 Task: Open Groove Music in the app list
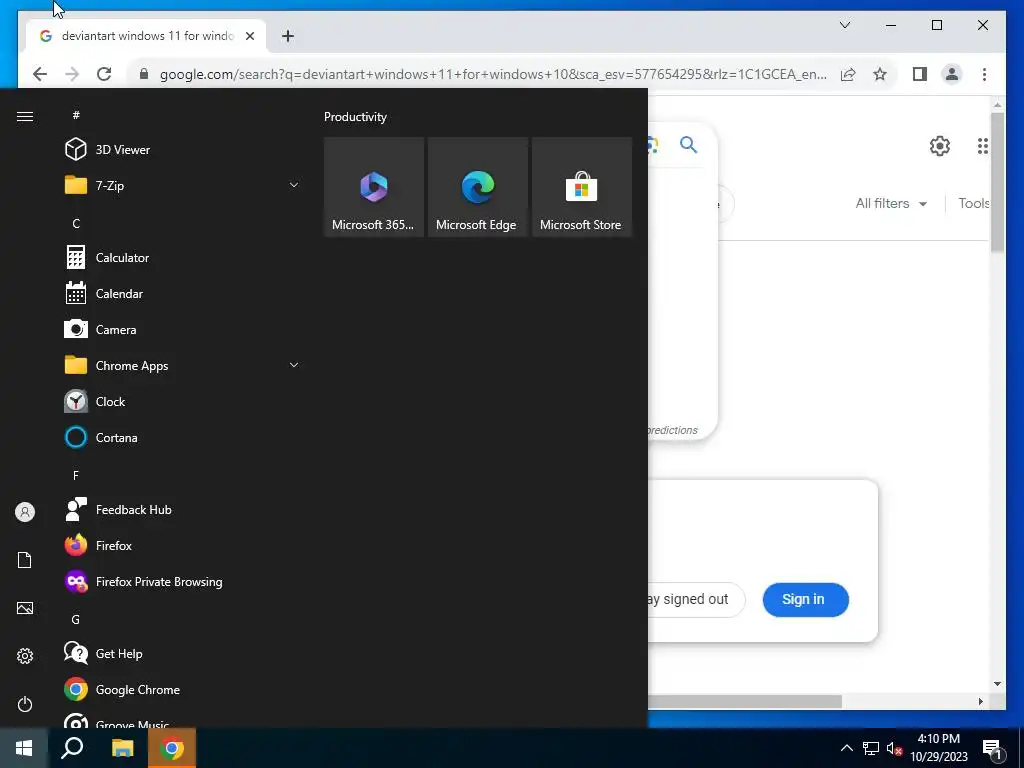183,720
